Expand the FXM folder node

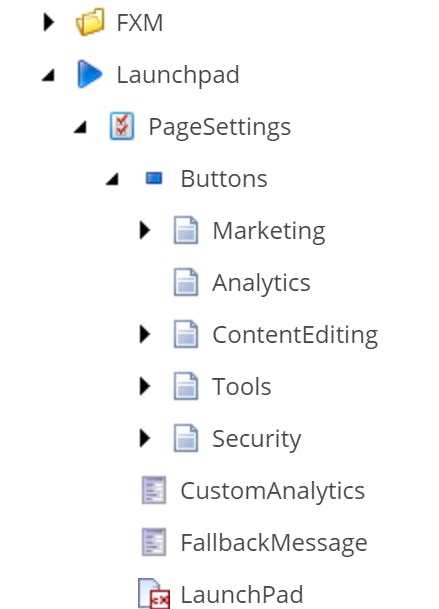click(49, 22)
